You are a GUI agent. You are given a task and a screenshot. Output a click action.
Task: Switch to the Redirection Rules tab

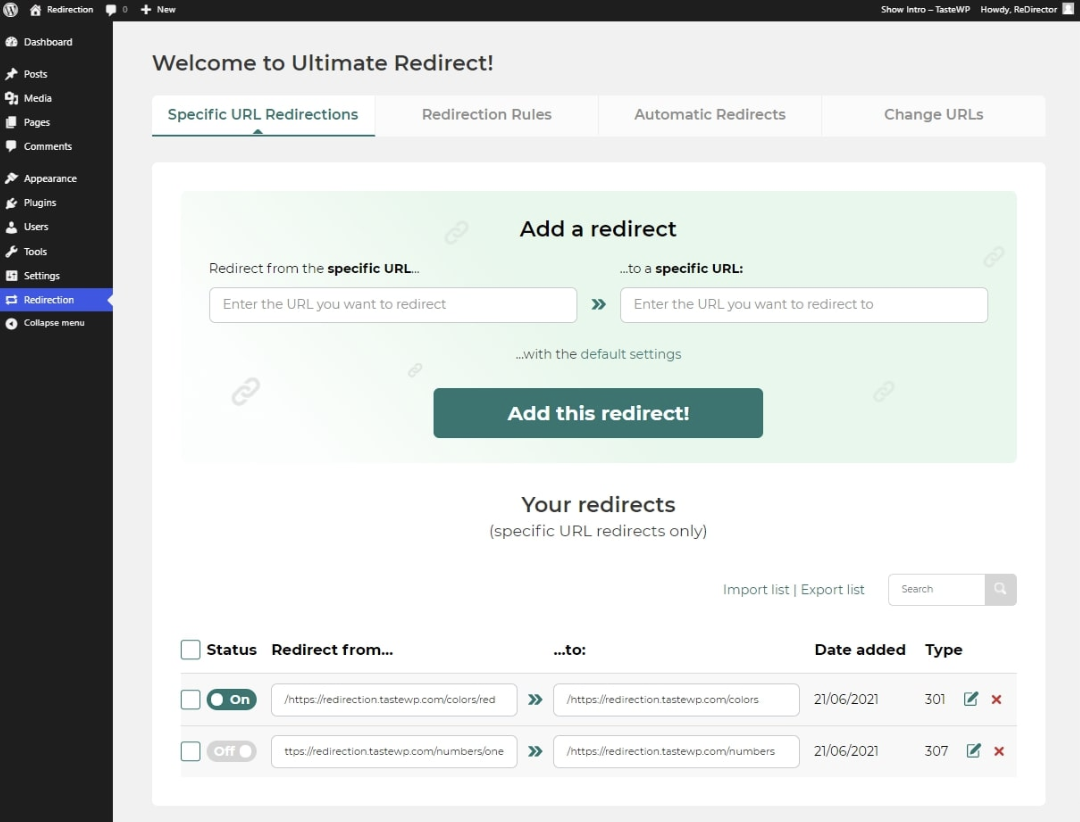coord(486,114)
